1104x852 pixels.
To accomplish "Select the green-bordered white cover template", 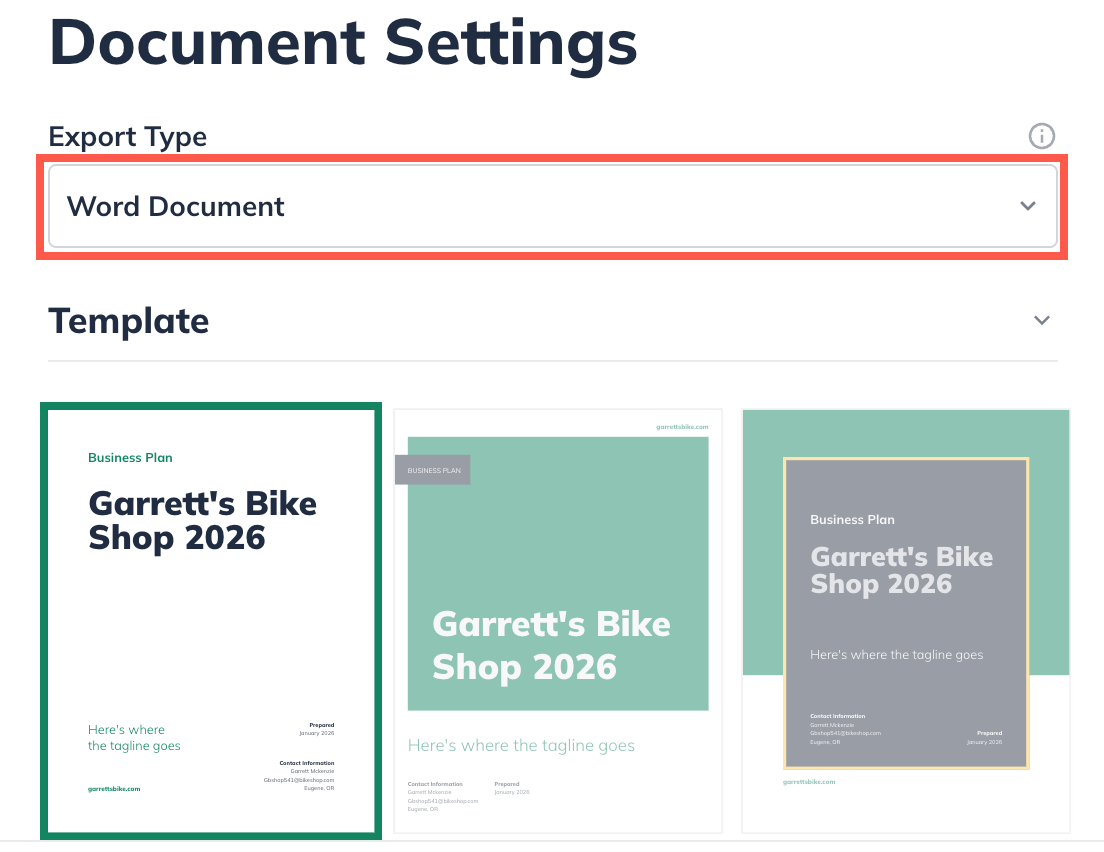I will tap(210, 618).
